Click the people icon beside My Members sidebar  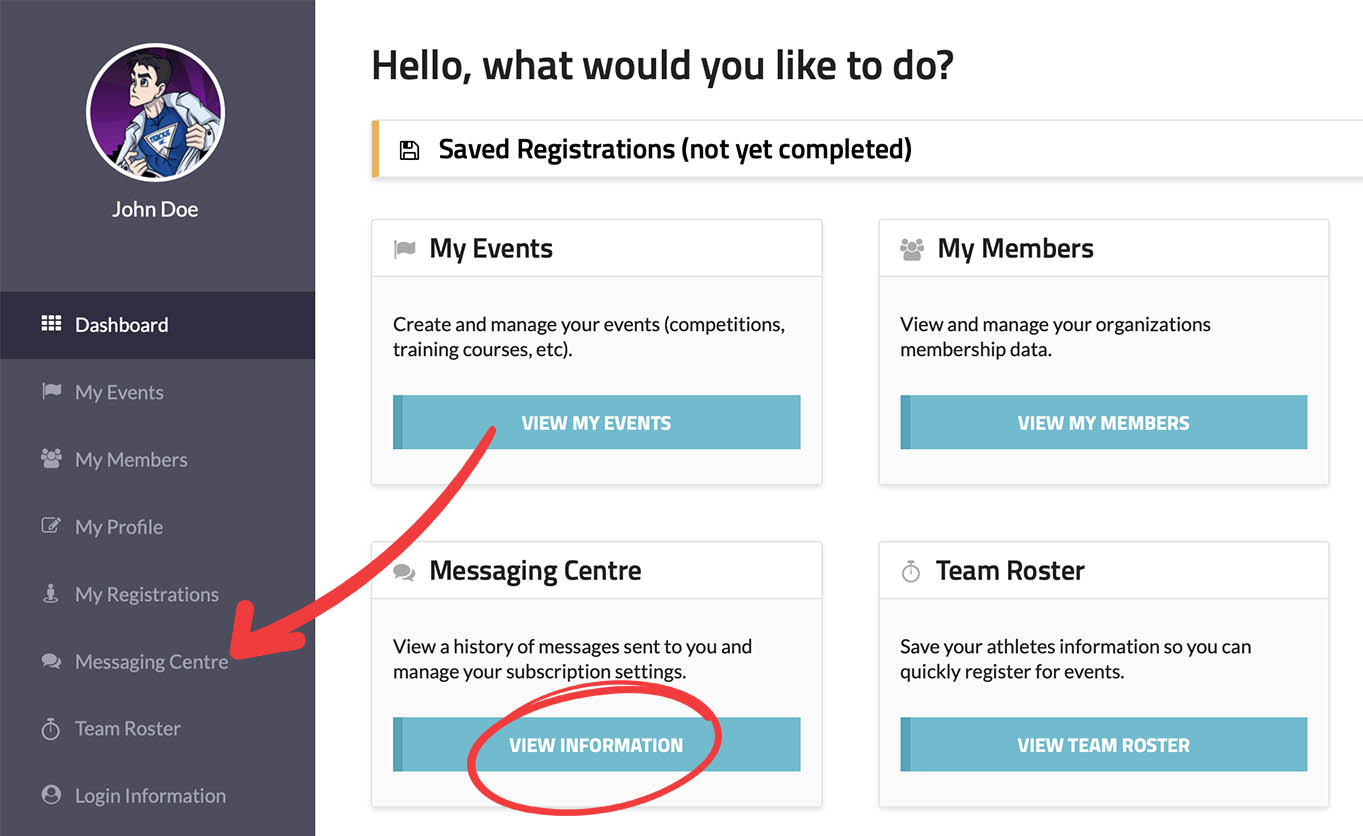(x=51, y=459)
